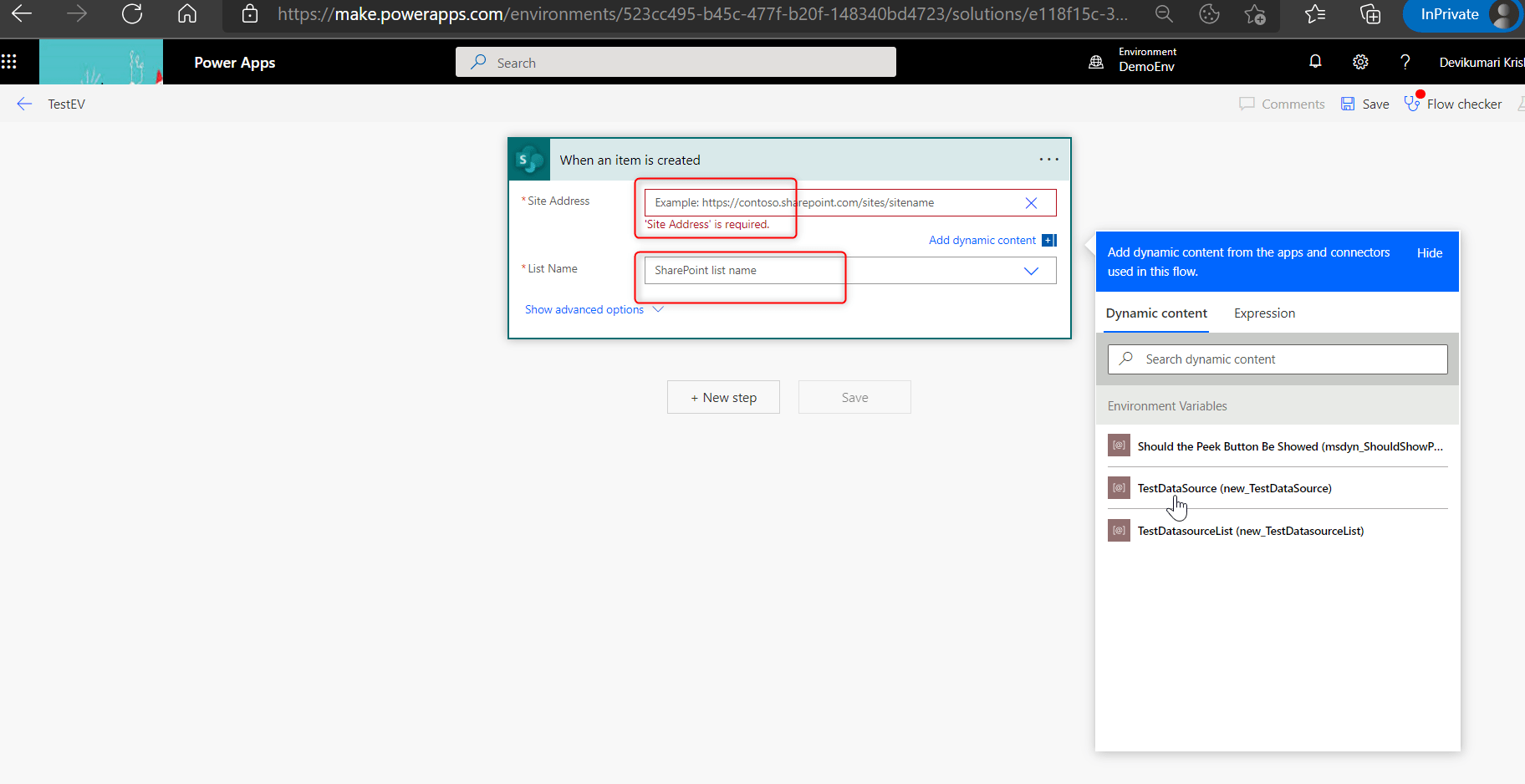Click the Site Address input field
Viewport: 1525px width, 784px height.
click(850, 202)
